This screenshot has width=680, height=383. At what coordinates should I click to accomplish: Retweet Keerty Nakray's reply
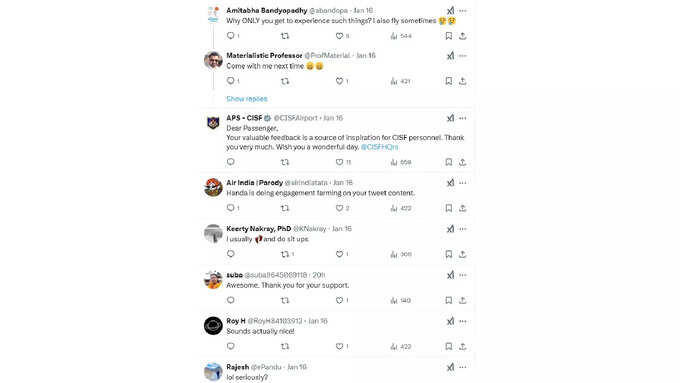tap(285, 254)
